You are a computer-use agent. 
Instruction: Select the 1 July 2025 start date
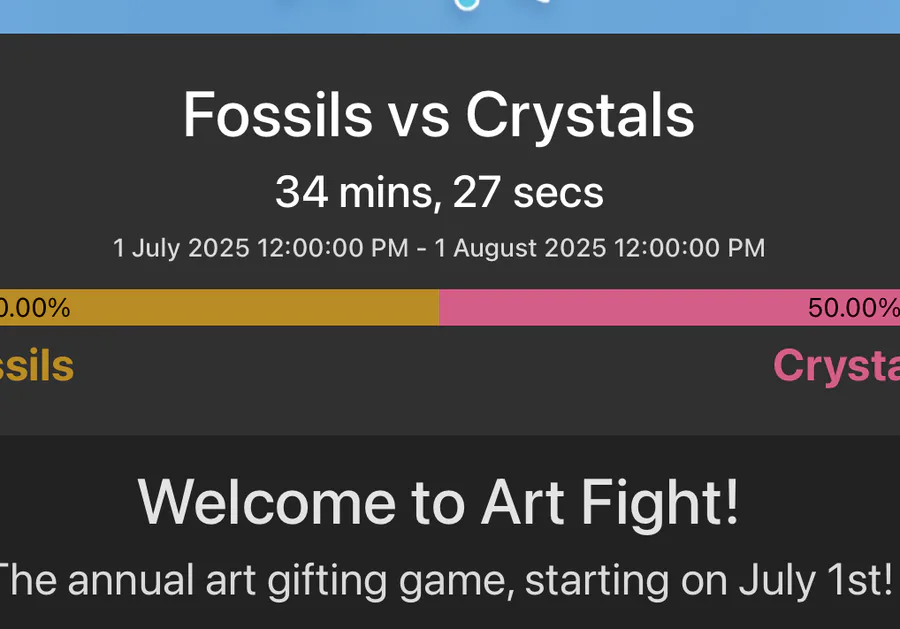[x=181, y=248]
